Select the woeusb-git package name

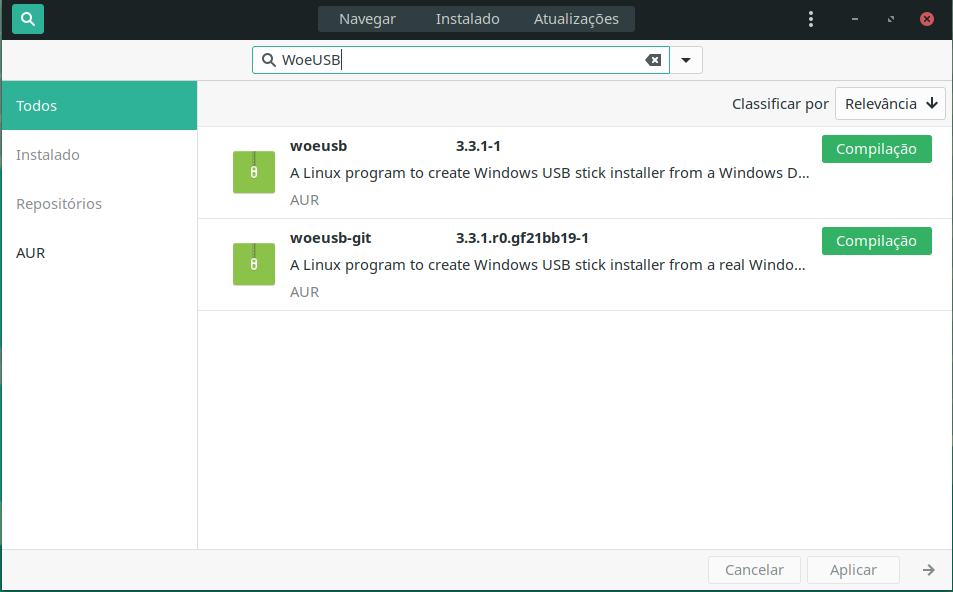[x=331, y=238]
